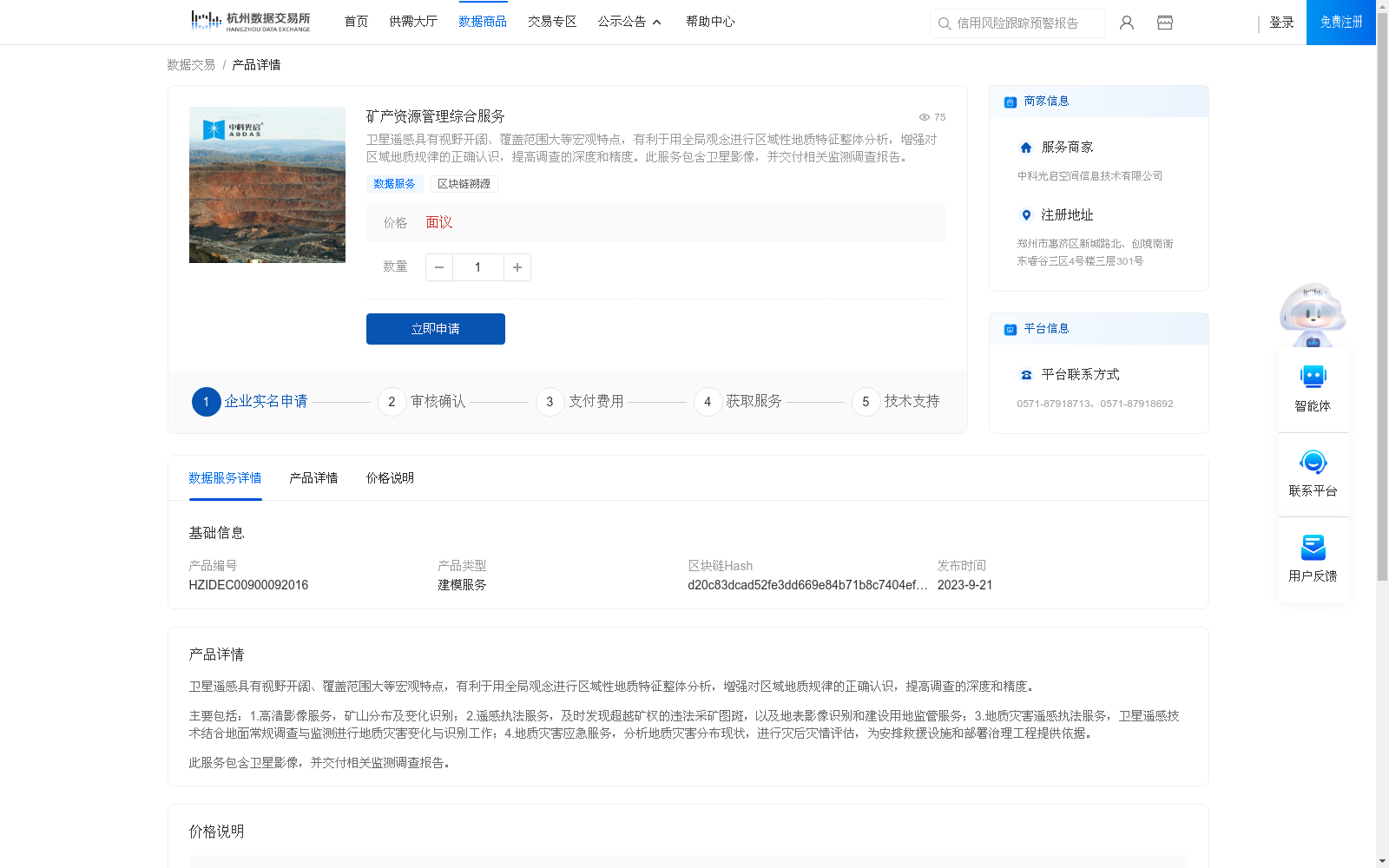Open 数据商品 navigation item

tap(483, 22)
